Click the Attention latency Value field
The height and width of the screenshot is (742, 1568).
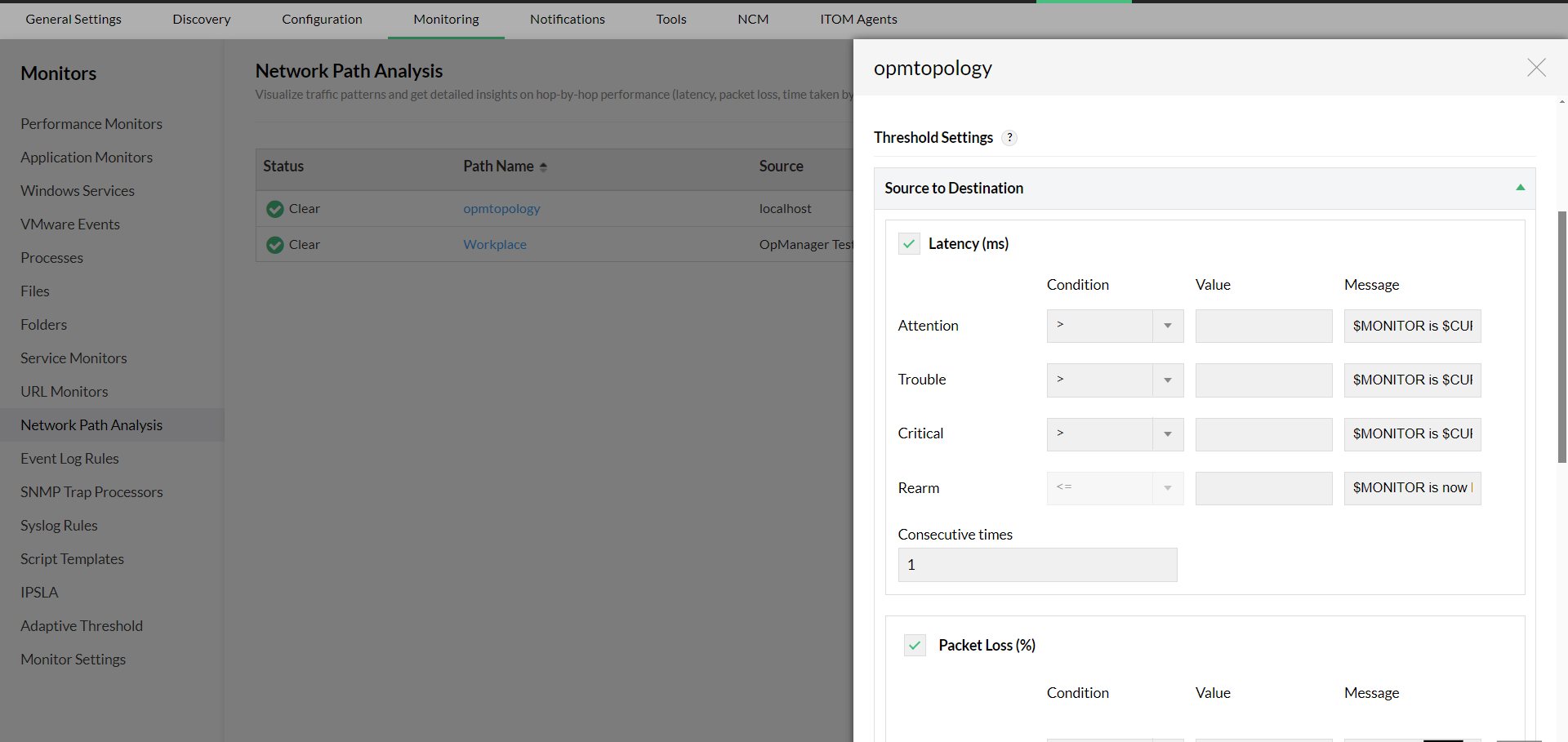pyautogui.click(x=1263, y=326)
